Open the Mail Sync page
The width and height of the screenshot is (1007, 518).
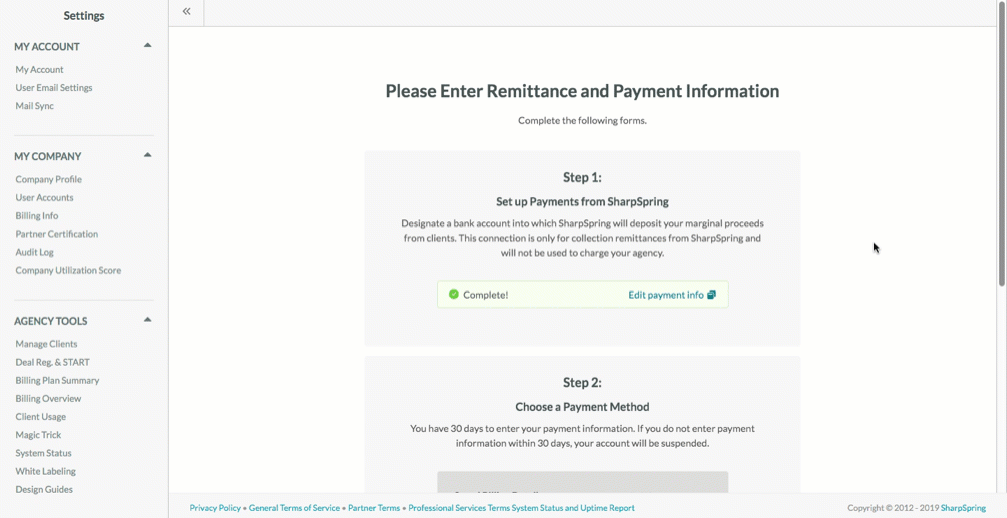pyautogui.click(x=35, y=106)
